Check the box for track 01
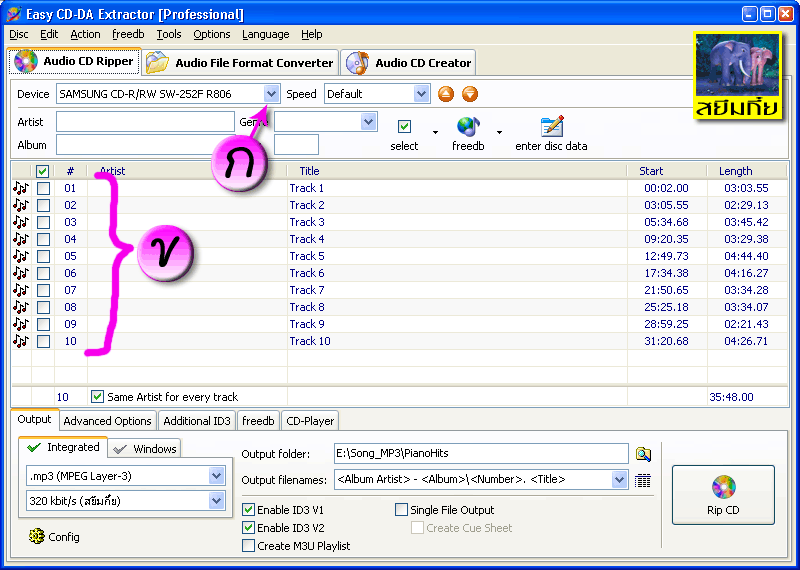Screen dimensions: 800x570 point(43,188)
